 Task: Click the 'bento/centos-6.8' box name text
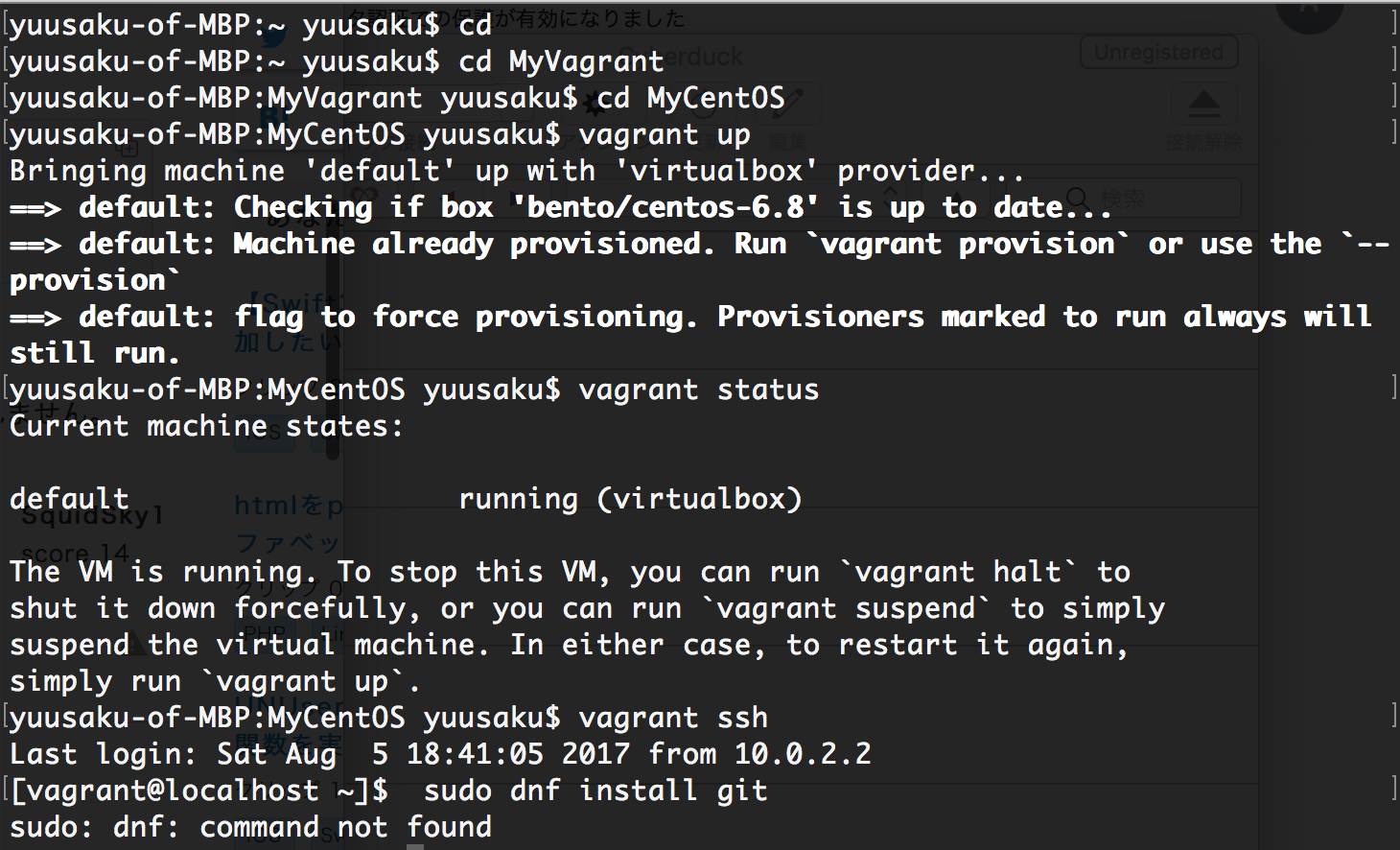click(x=666, y=207)
